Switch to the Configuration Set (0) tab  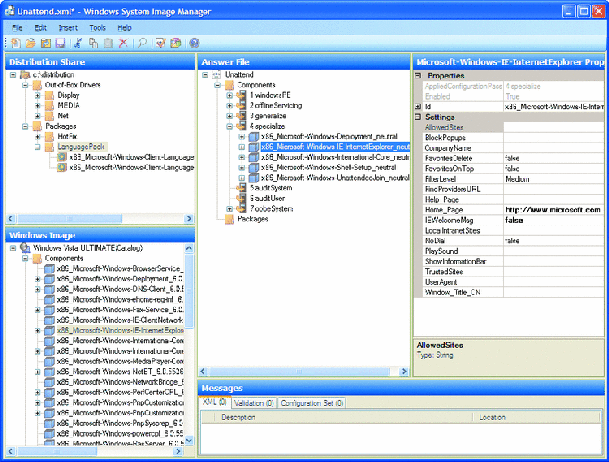click(312, 403)
